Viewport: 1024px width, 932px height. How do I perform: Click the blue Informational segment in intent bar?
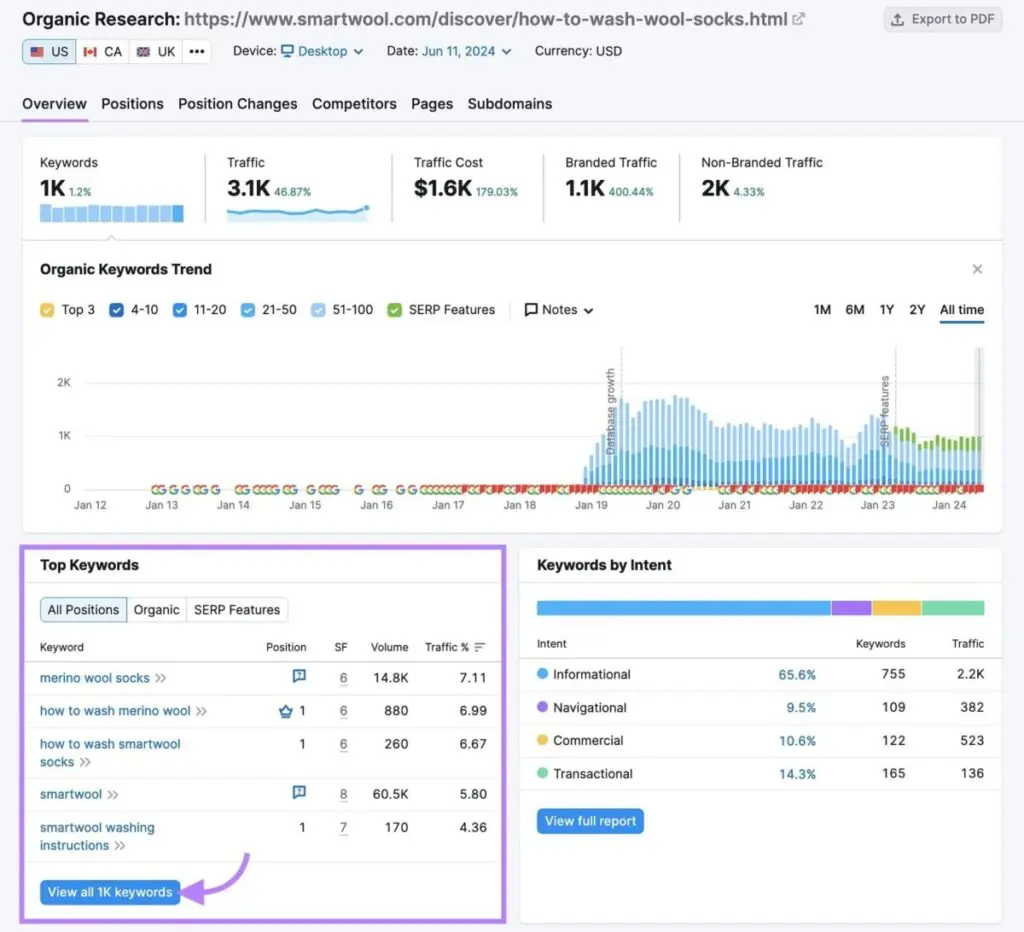tap(683, 608)
